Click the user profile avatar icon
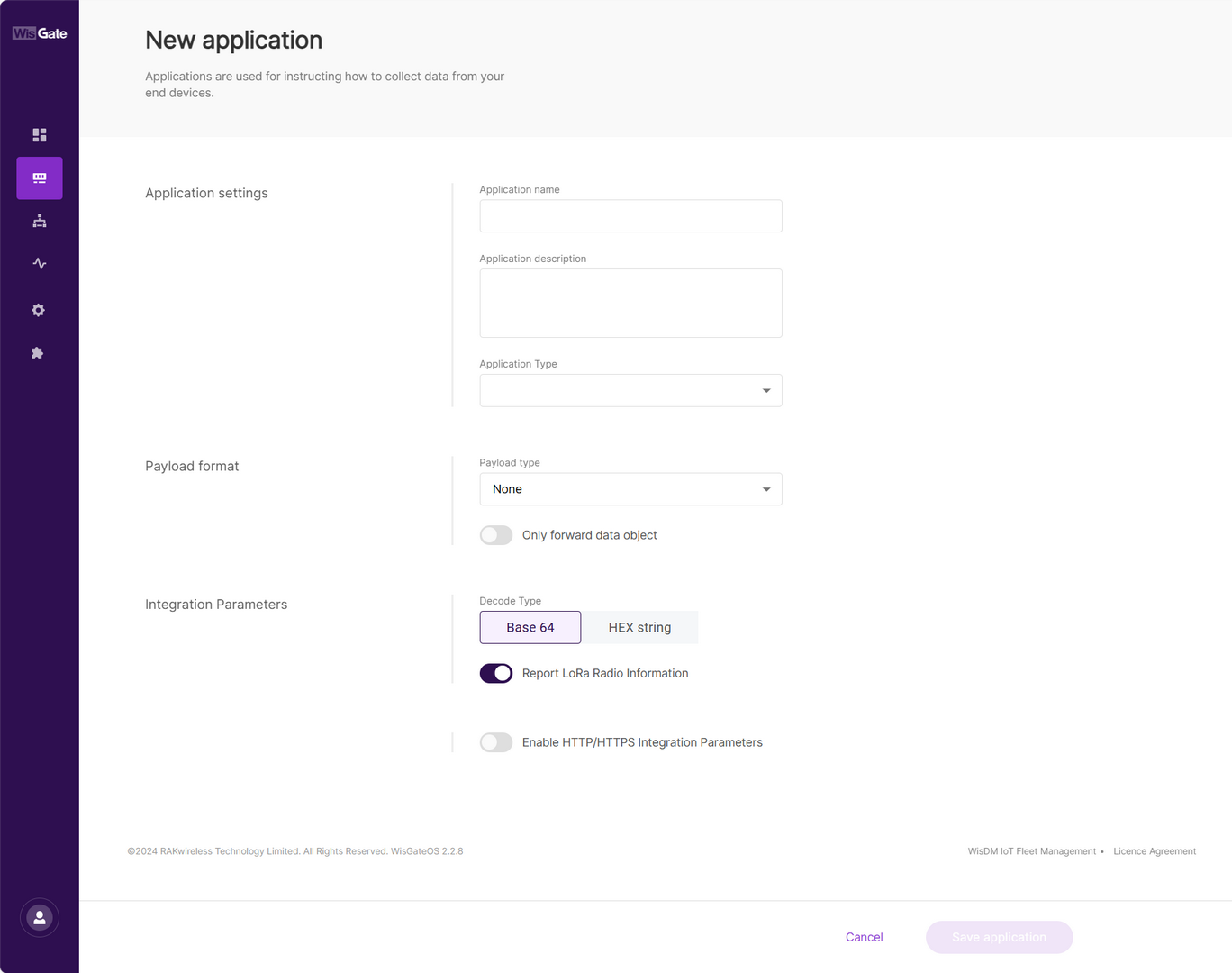Screen dimensions: 1232x973 tap(40, 918)
